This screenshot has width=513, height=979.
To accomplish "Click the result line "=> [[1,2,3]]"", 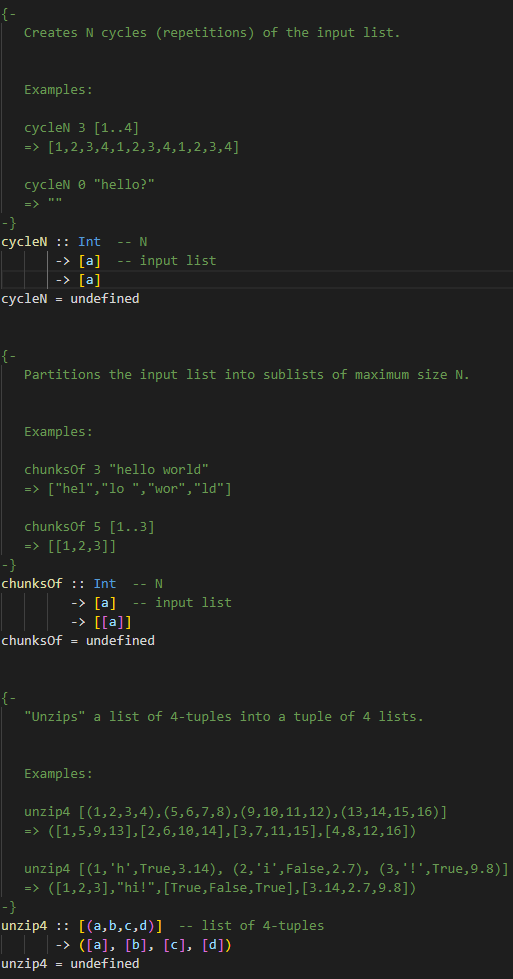I will pyautogui.click(x=70, y=546).
